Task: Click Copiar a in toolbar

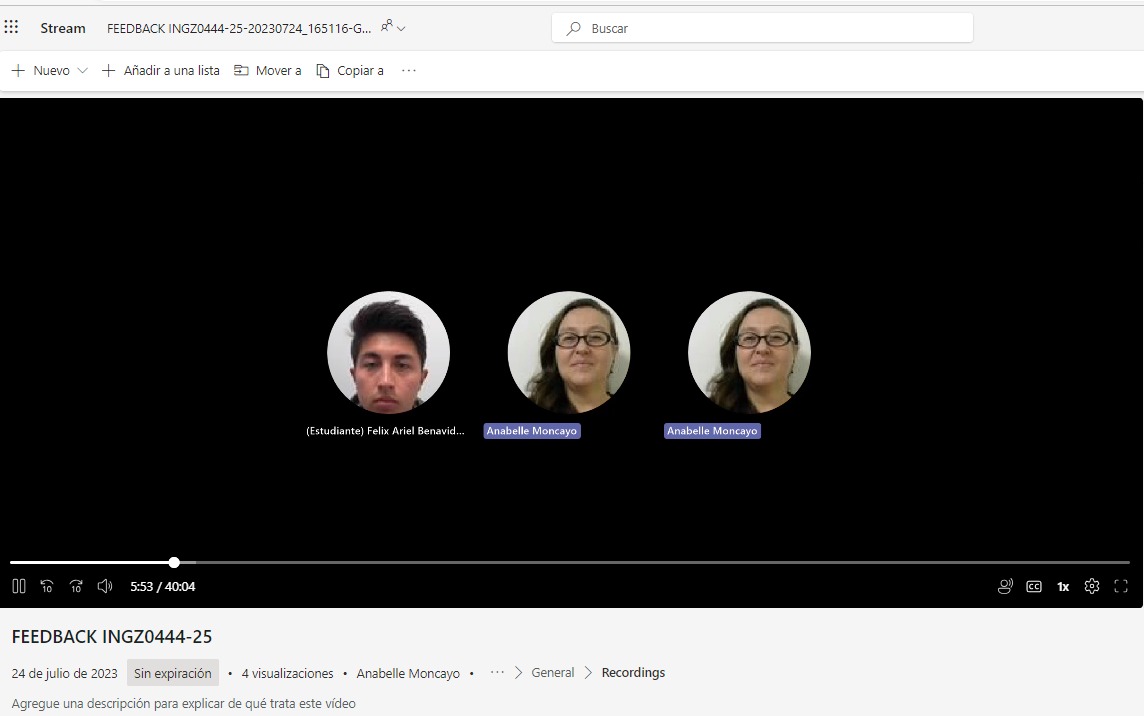Action: coord(350,71)
